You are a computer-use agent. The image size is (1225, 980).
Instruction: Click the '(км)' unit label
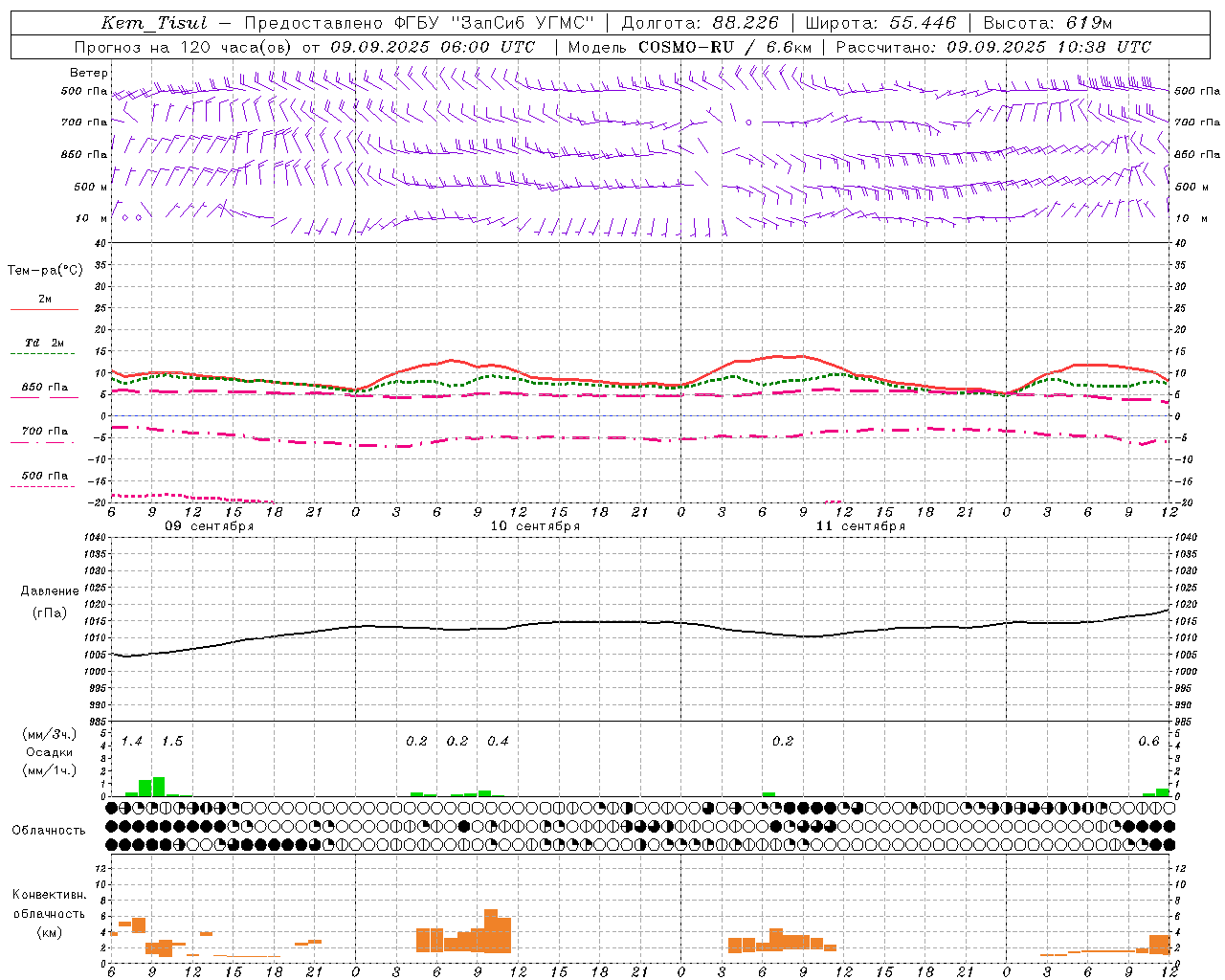49,932
